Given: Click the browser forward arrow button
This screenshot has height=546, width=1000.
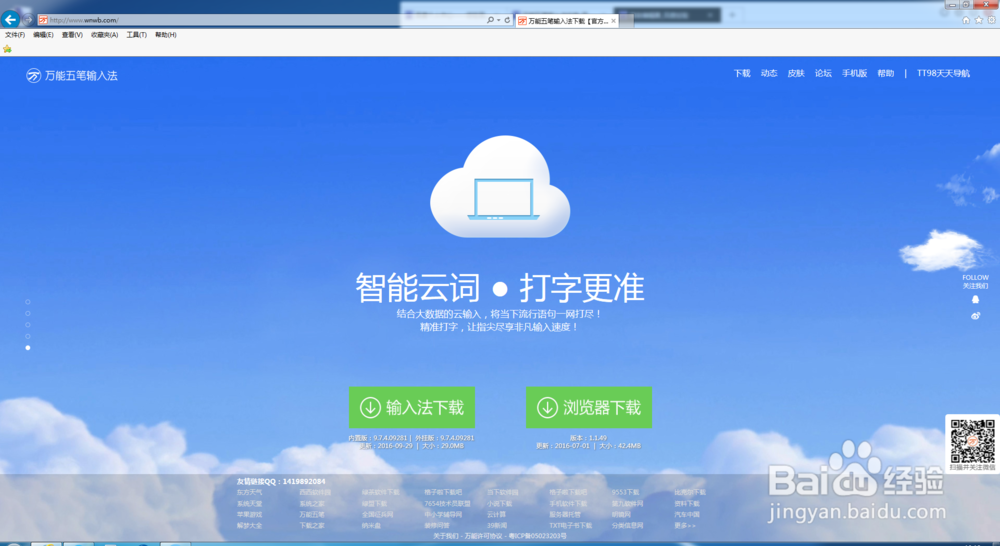Looking at the screenshot, I should (28, 20).
